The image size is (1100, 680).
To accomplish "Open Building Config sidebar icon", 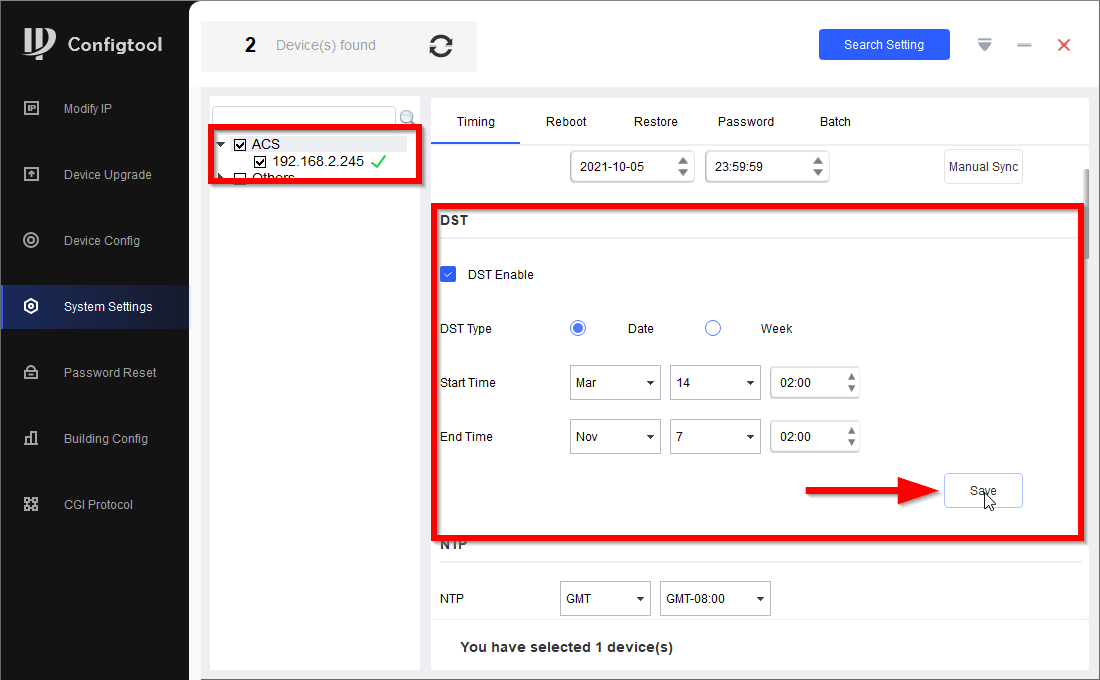I will point(31,438).
